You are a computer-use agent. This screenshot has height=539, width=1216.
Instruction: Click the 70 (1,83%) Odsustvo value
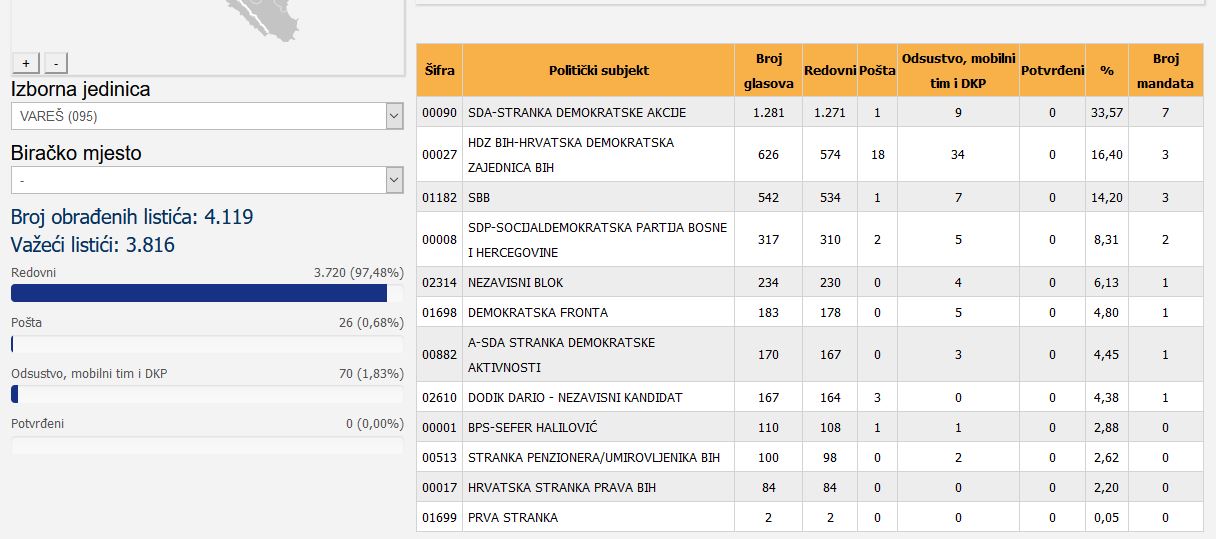[x=371, y=374]
